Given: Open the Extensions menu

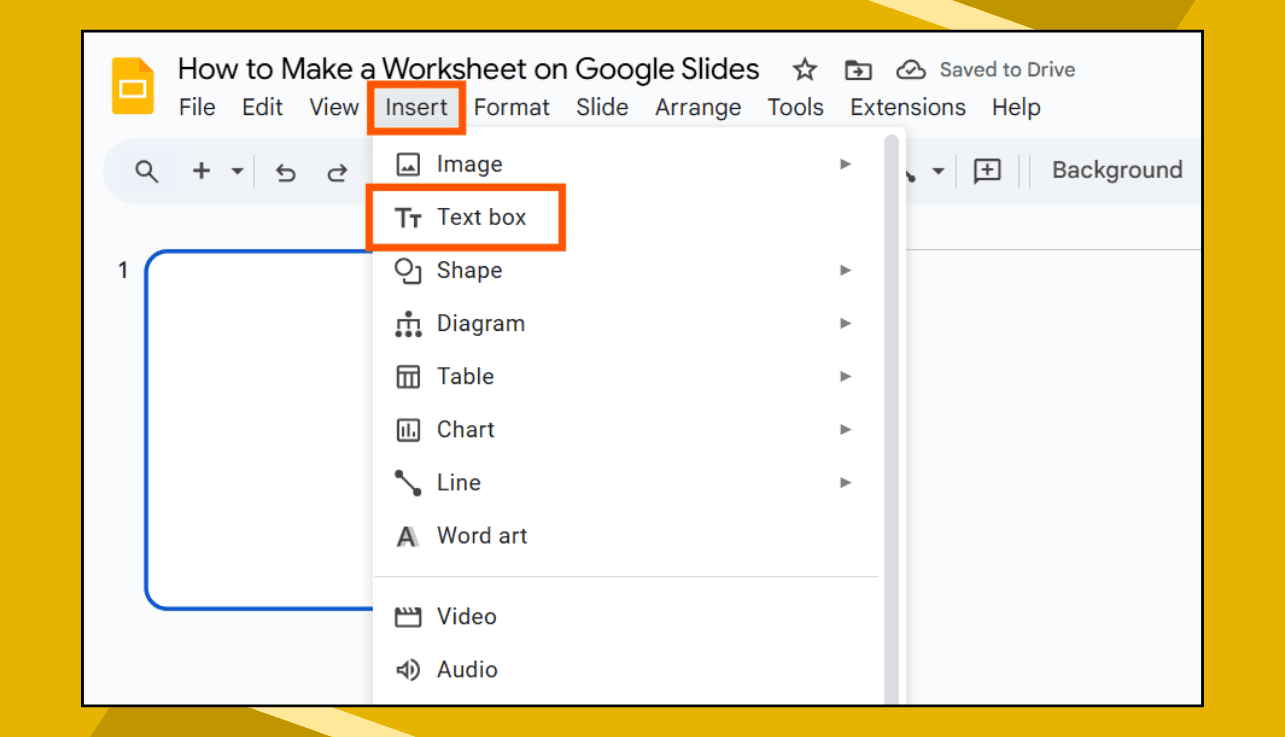Looking at the screenshot, I should tap(906, 107).
